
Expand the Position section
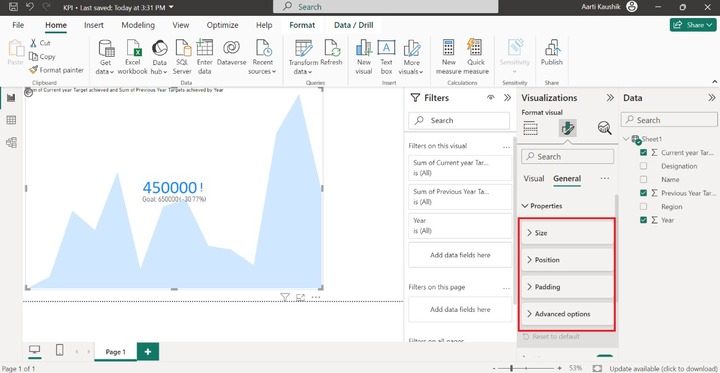(x=567, y=260)
